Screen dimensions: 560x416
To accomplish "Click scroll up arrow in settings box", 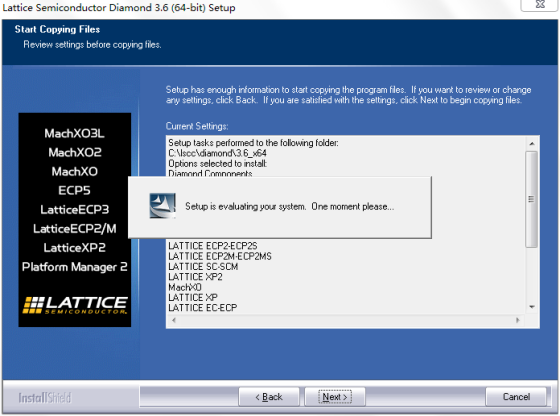I will tap(532, 144).
